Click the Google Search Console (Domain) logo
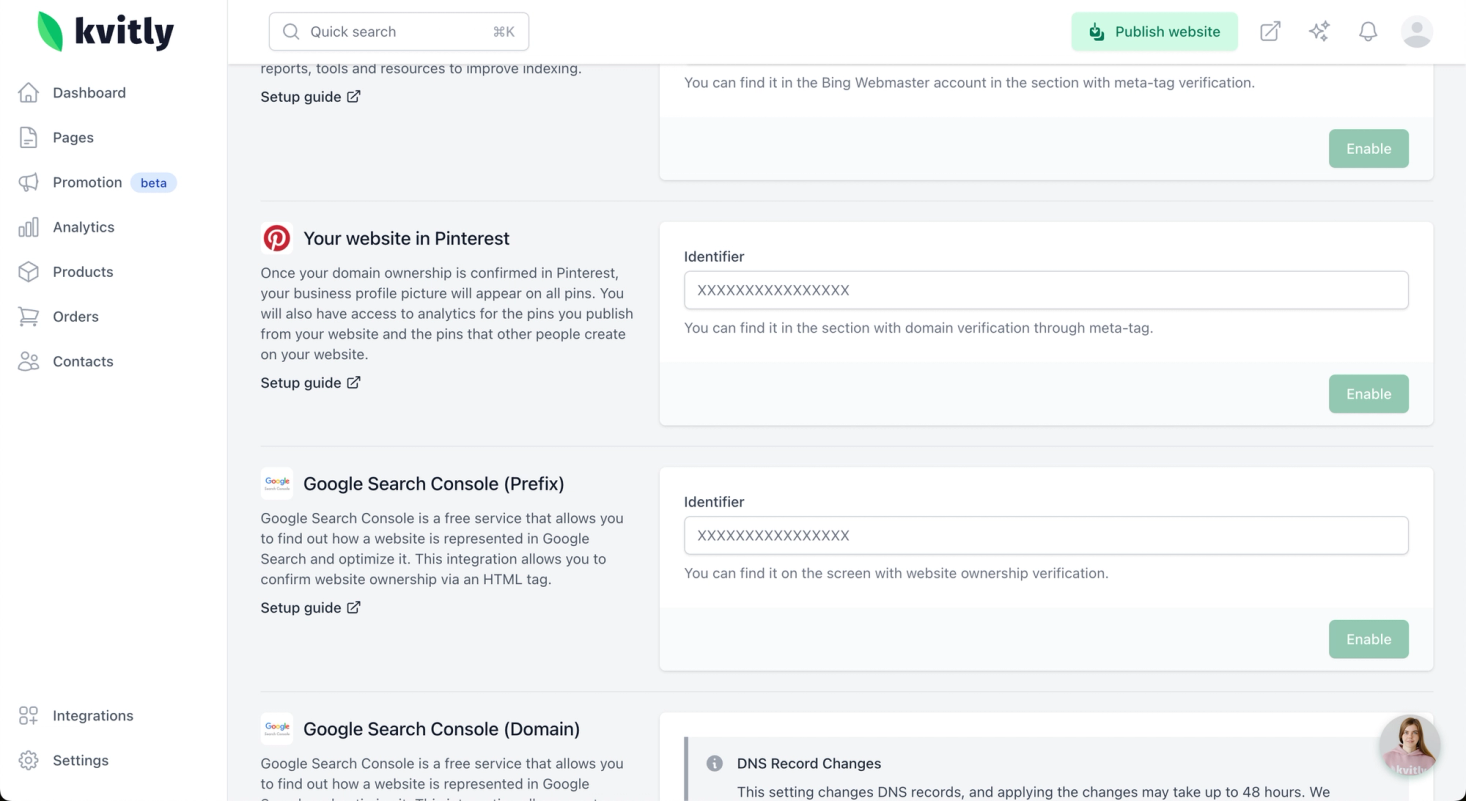 [x=277, y=729]
